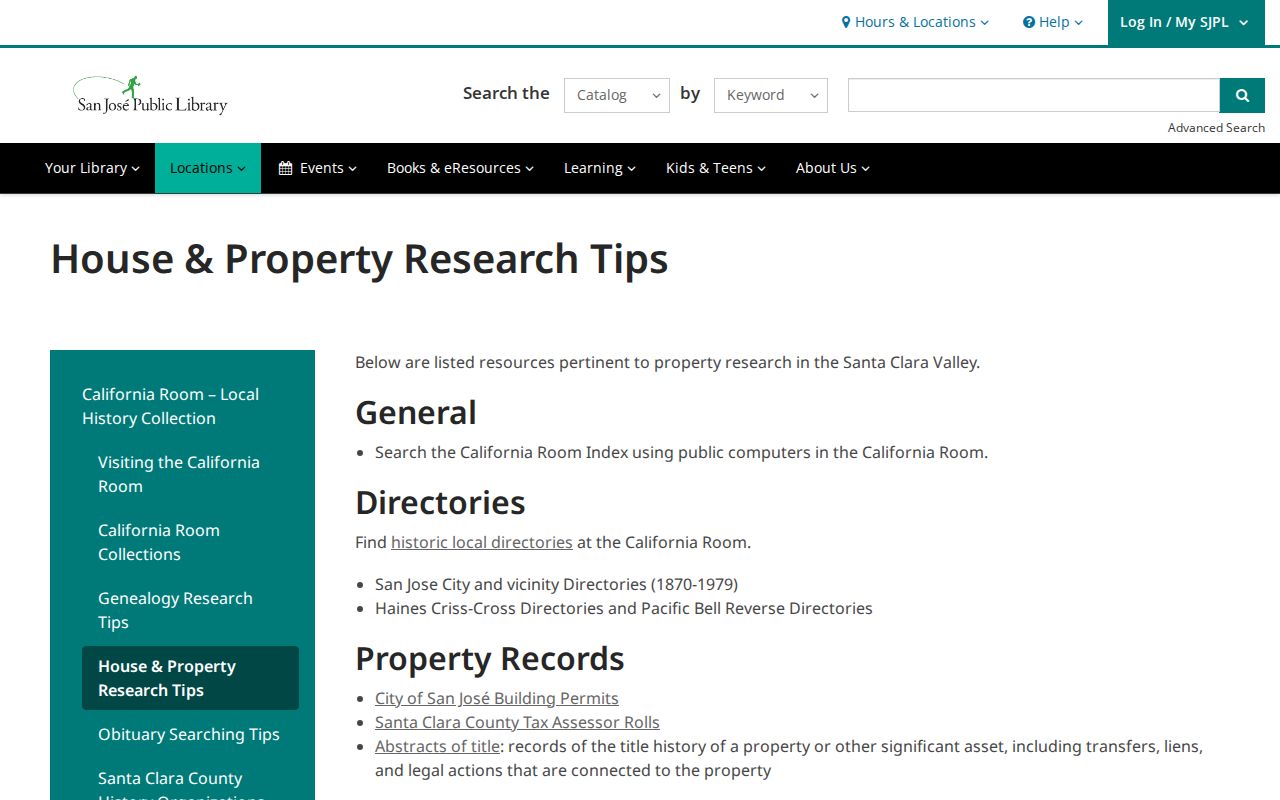
Task: Open the Learning menu
Action: [x=600, y=168]
